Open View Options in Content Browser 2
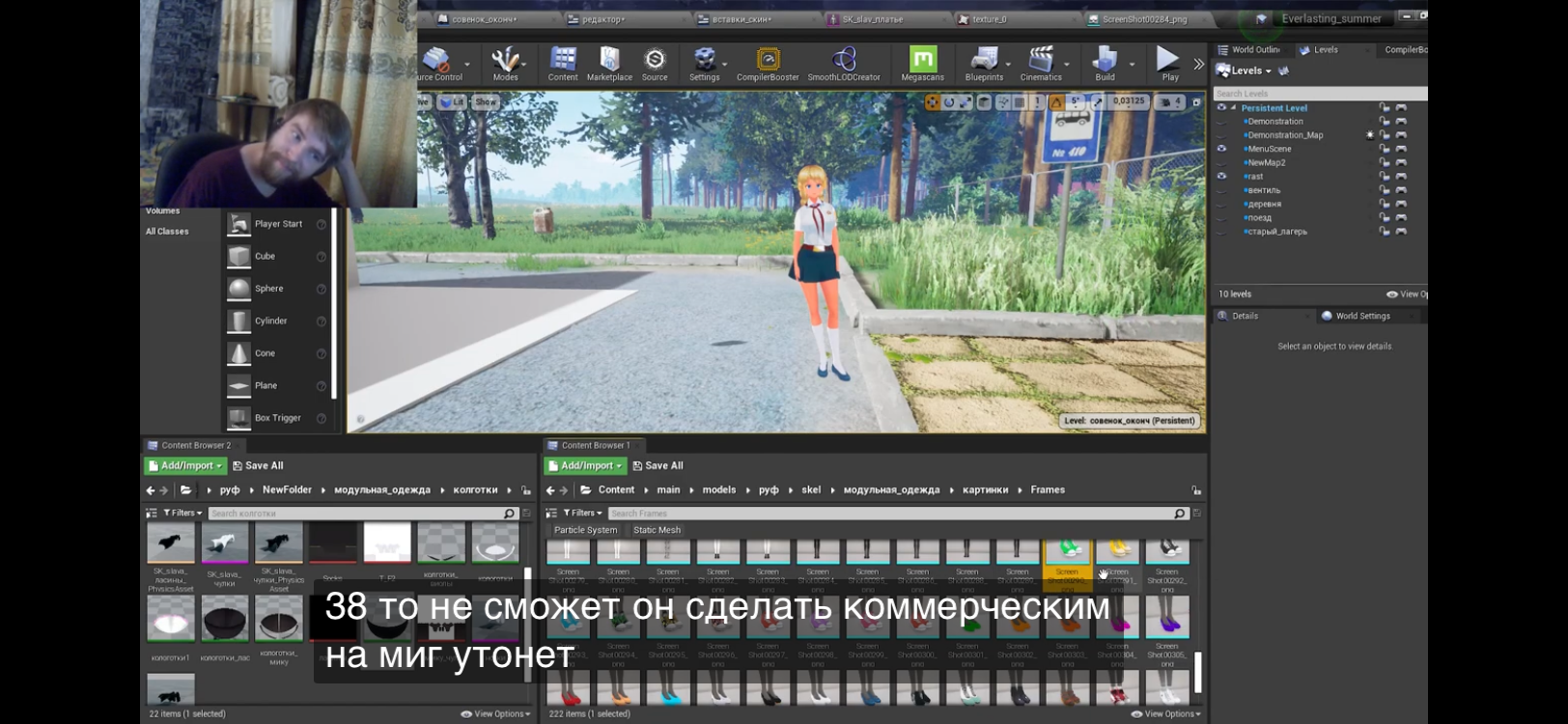This screenshot has width=1568, height=724. coord(495,714)
